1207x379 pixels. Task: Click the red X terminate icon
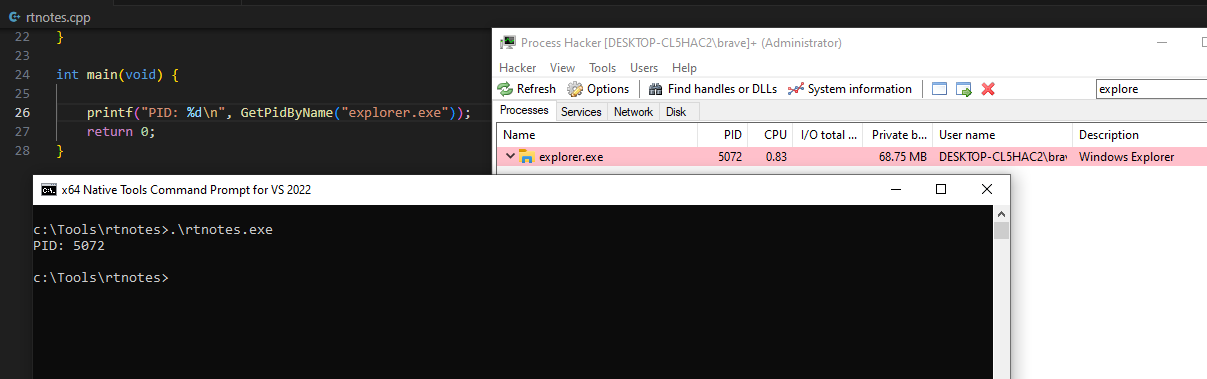[x=988, y=89]
